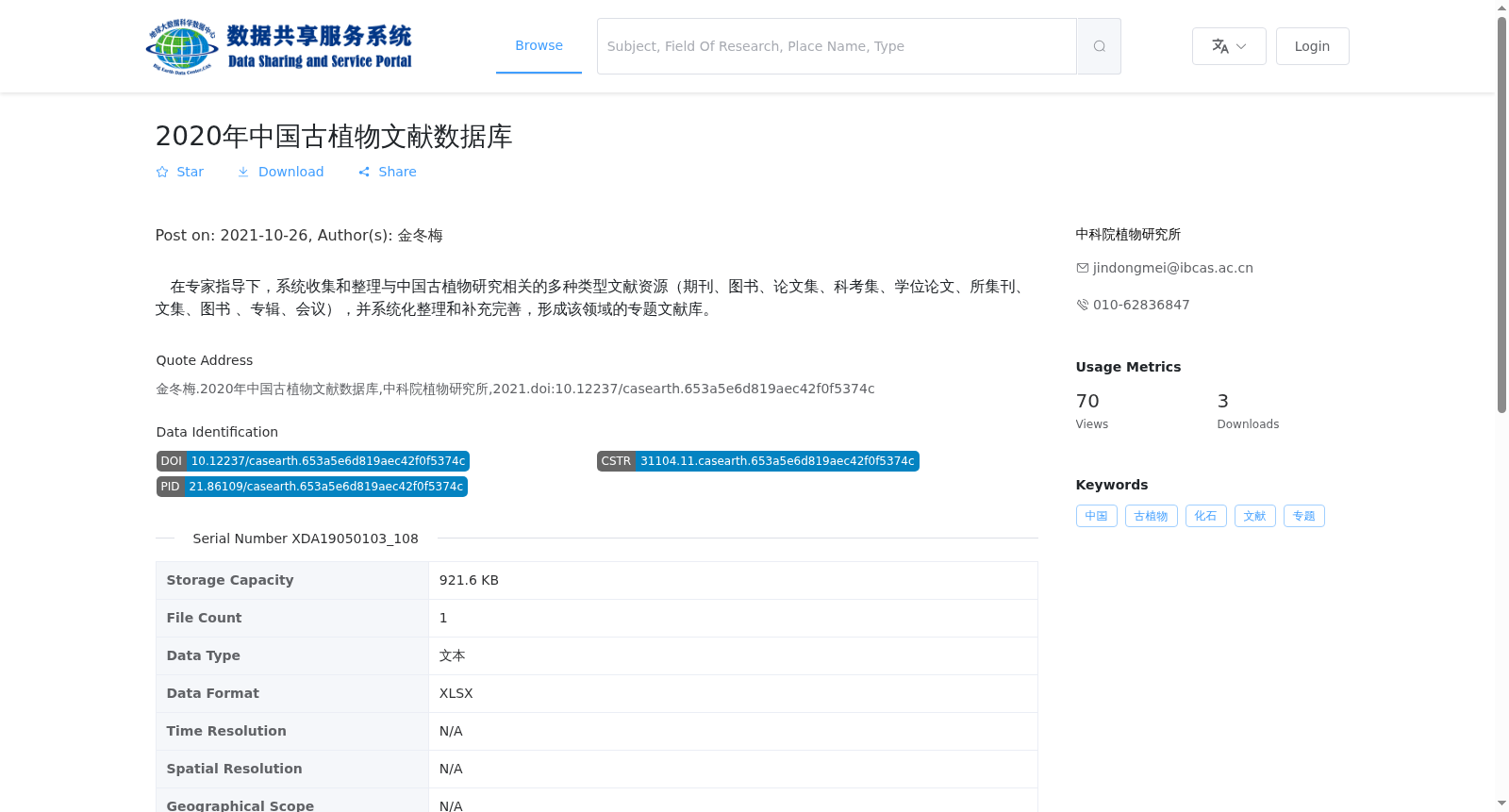
Task: Click the download arrow icon
Action: click(x=243, y=172)
